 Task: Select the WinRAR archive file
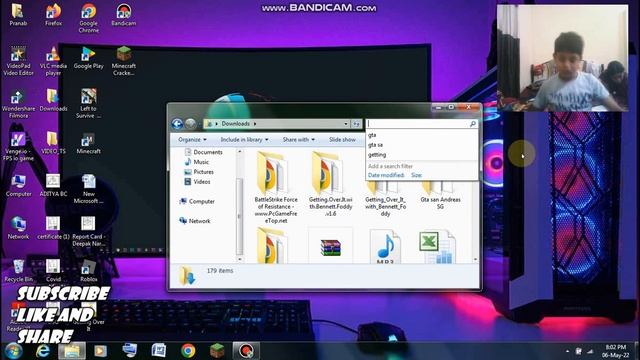tap(330, 247)
